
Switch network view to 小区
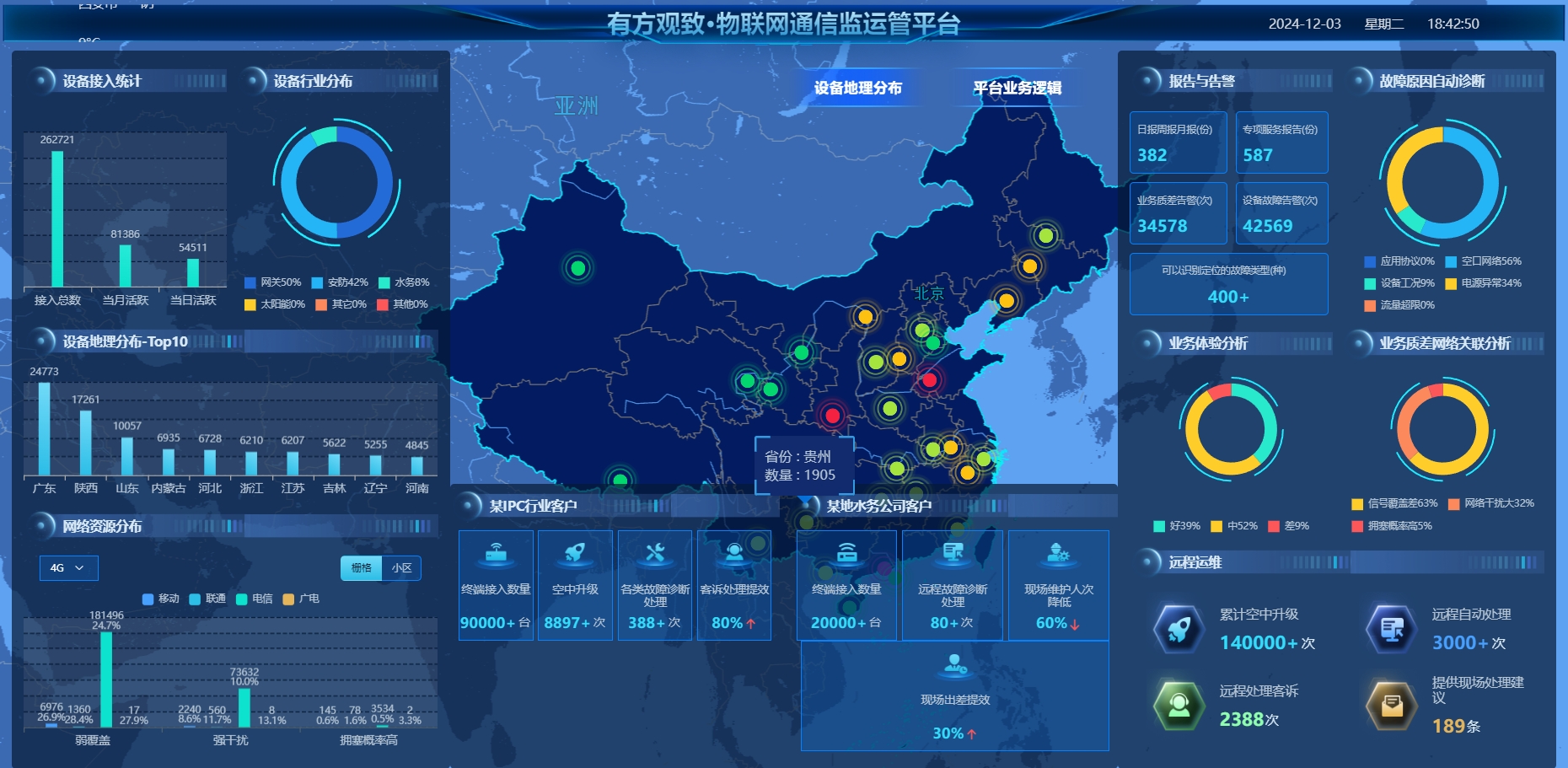[401, 568]
